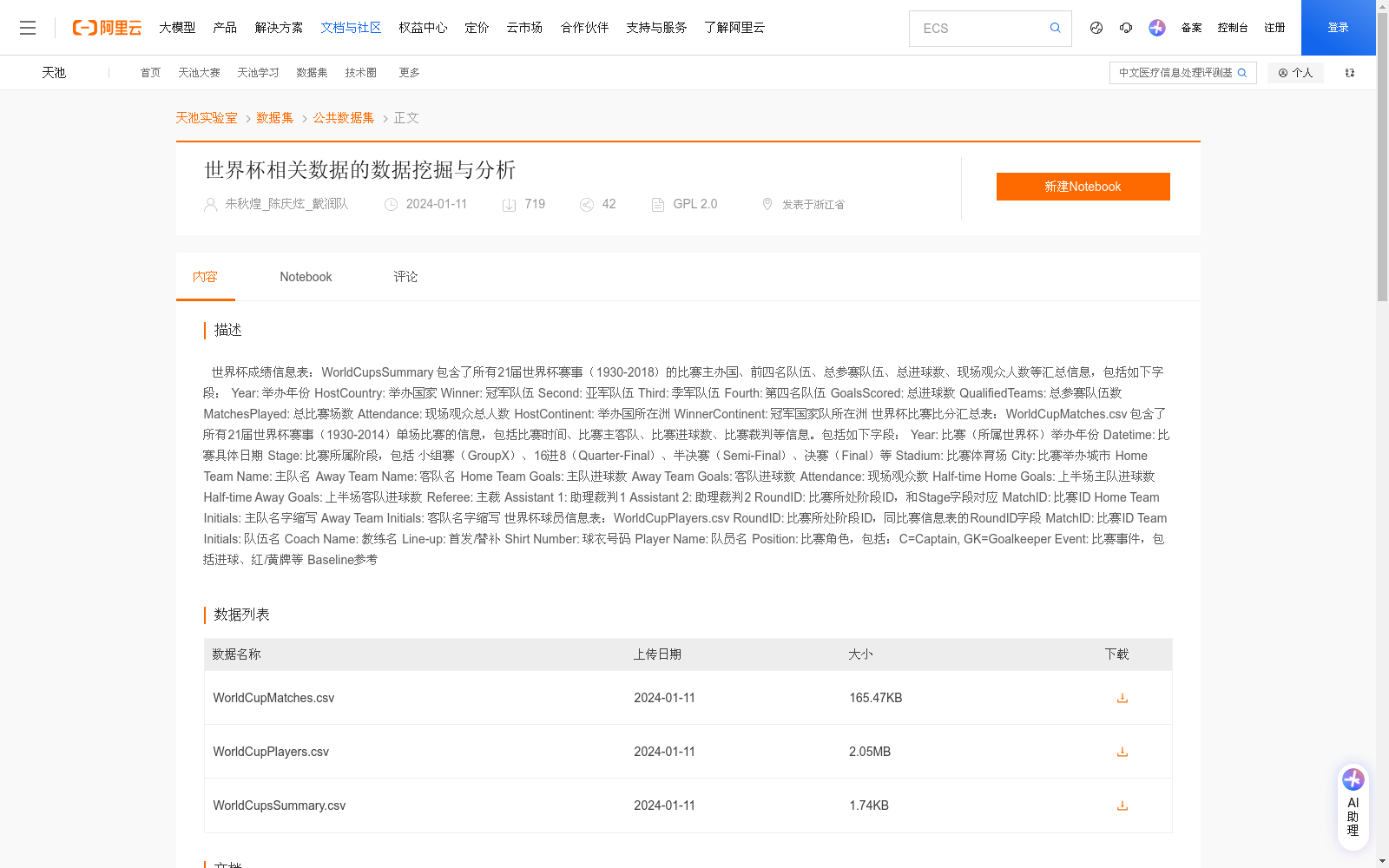Open 权益中心 menu item
Screen dimensions: 1389x868
point(423,28)
